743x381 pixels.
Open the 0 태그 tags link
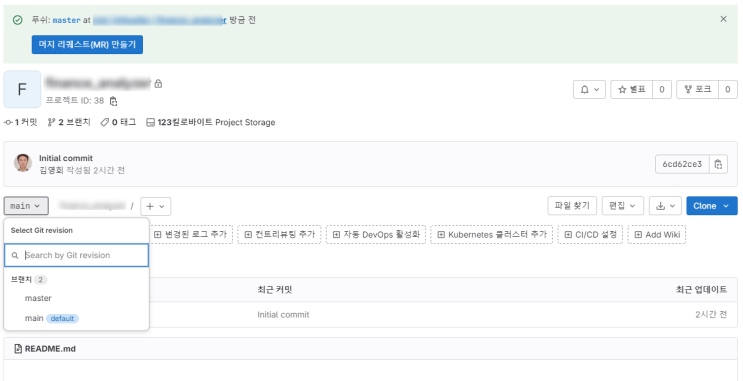coord(118,122)
